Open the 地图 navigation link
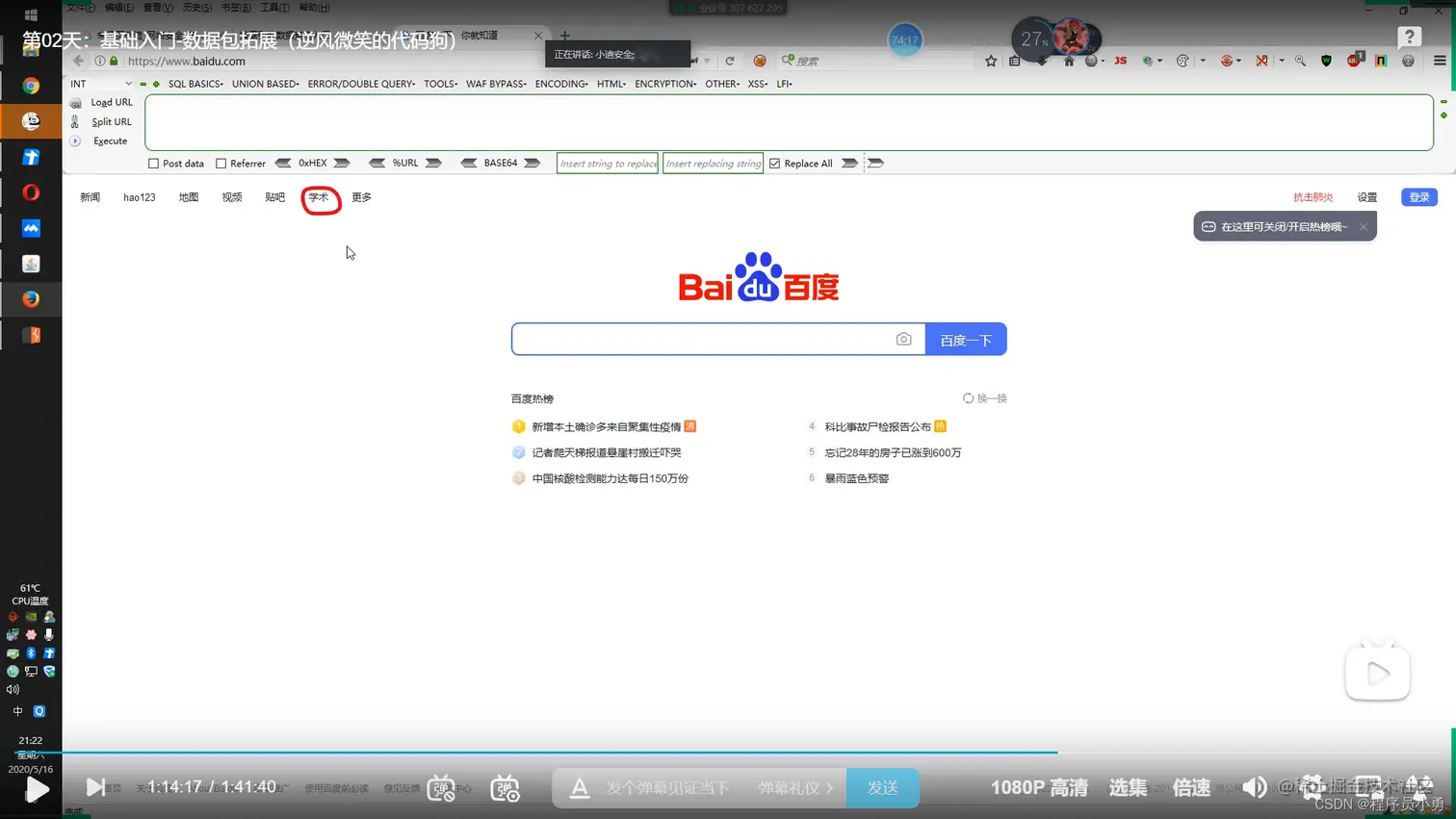The image size is (1456, 819). point(188,197)
